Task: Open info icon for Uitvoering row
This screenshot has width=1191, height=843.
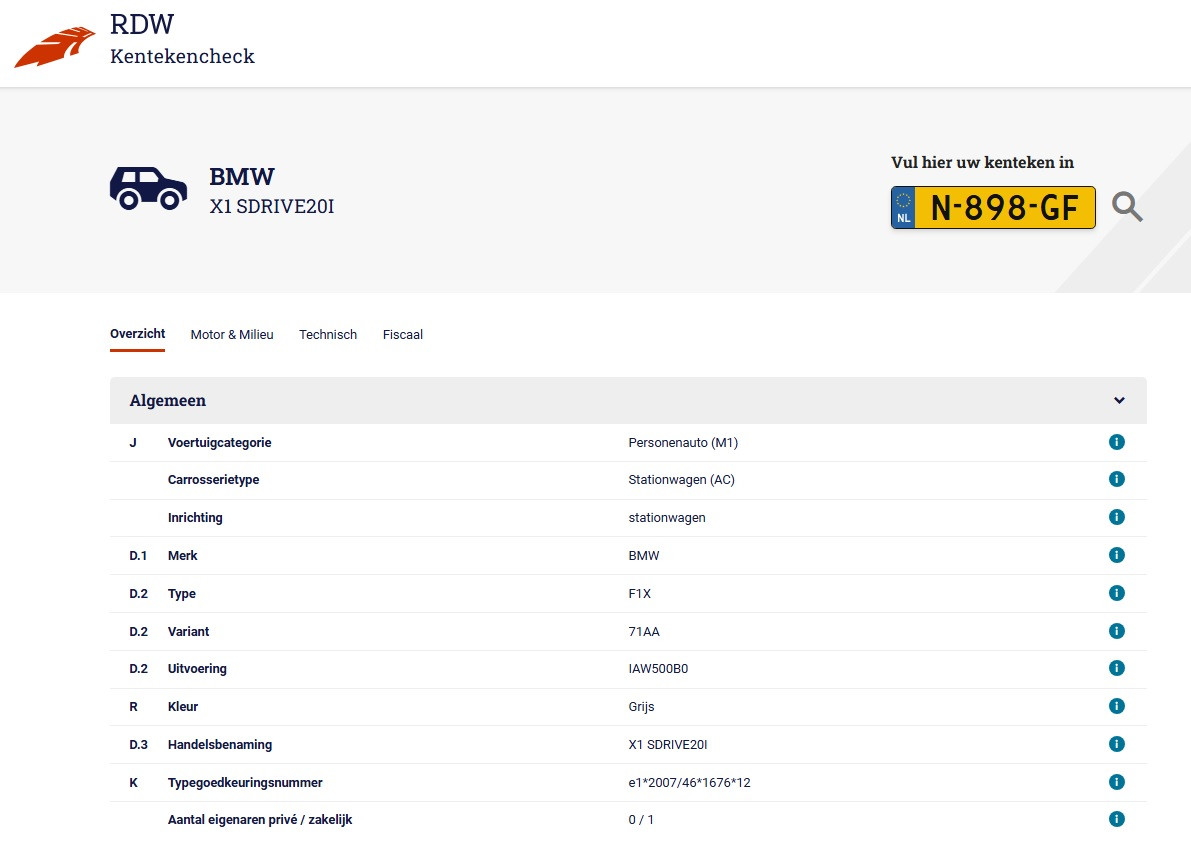Action: 1117,668
